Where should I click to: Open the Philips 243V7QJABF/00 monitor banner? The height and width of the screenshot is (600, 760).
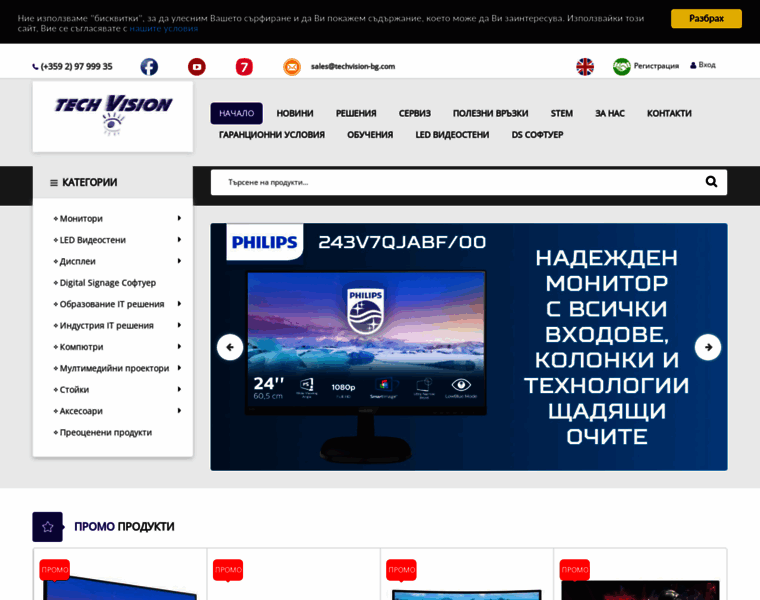click(469, 347)
